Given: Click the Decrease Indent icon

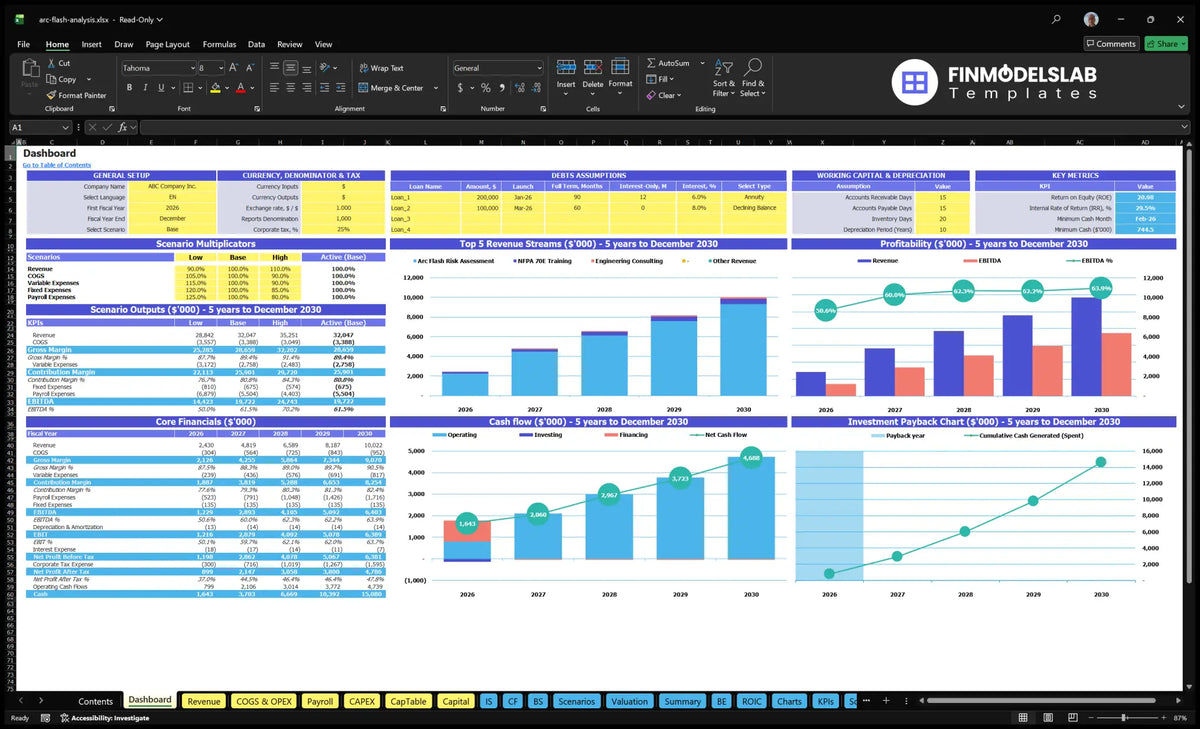Looking at the screenshot, I should [326, 88].
